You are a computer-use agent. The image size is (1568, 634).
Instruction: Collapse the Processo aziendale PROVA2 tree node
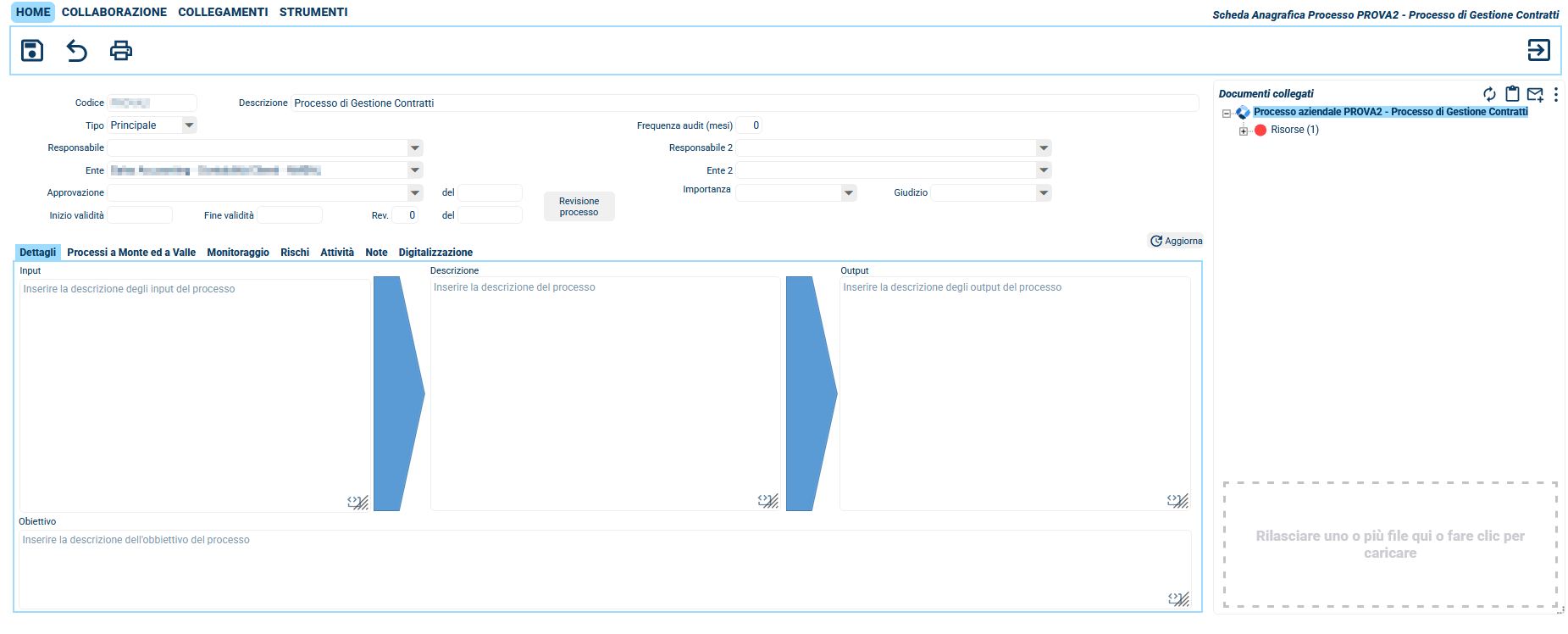[1226, 114]
